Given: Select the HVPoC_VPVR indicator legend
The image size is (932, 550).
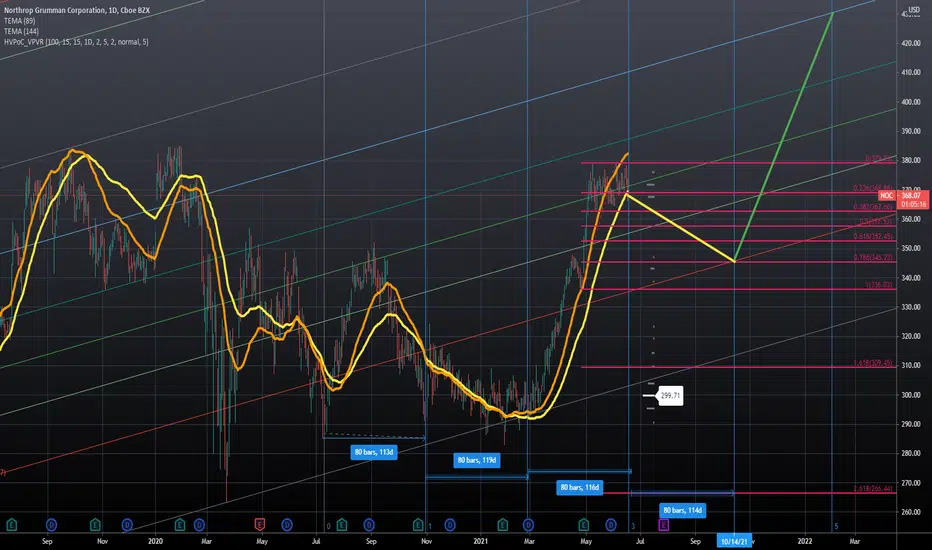Looking at the screenshot, I should pos(76,42).
